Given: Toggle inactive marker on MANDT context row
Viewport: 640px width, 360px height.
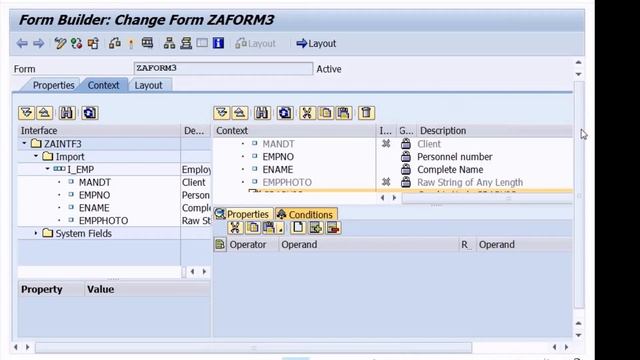Looking at the screenshot, I should coord(386,144).
